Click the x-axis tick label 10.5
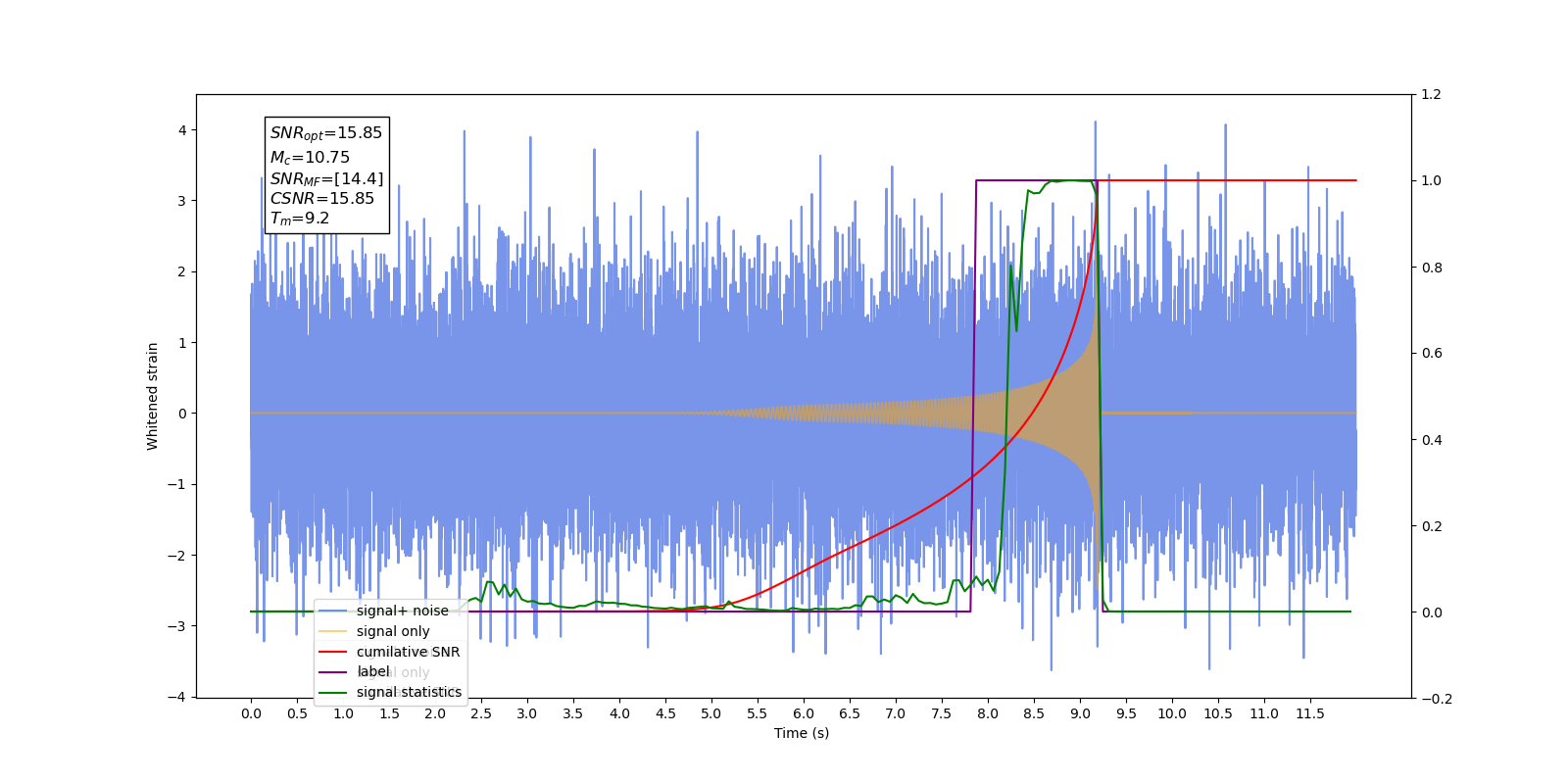Viewport: 1568px width, 784px height. pos(1218,713)
